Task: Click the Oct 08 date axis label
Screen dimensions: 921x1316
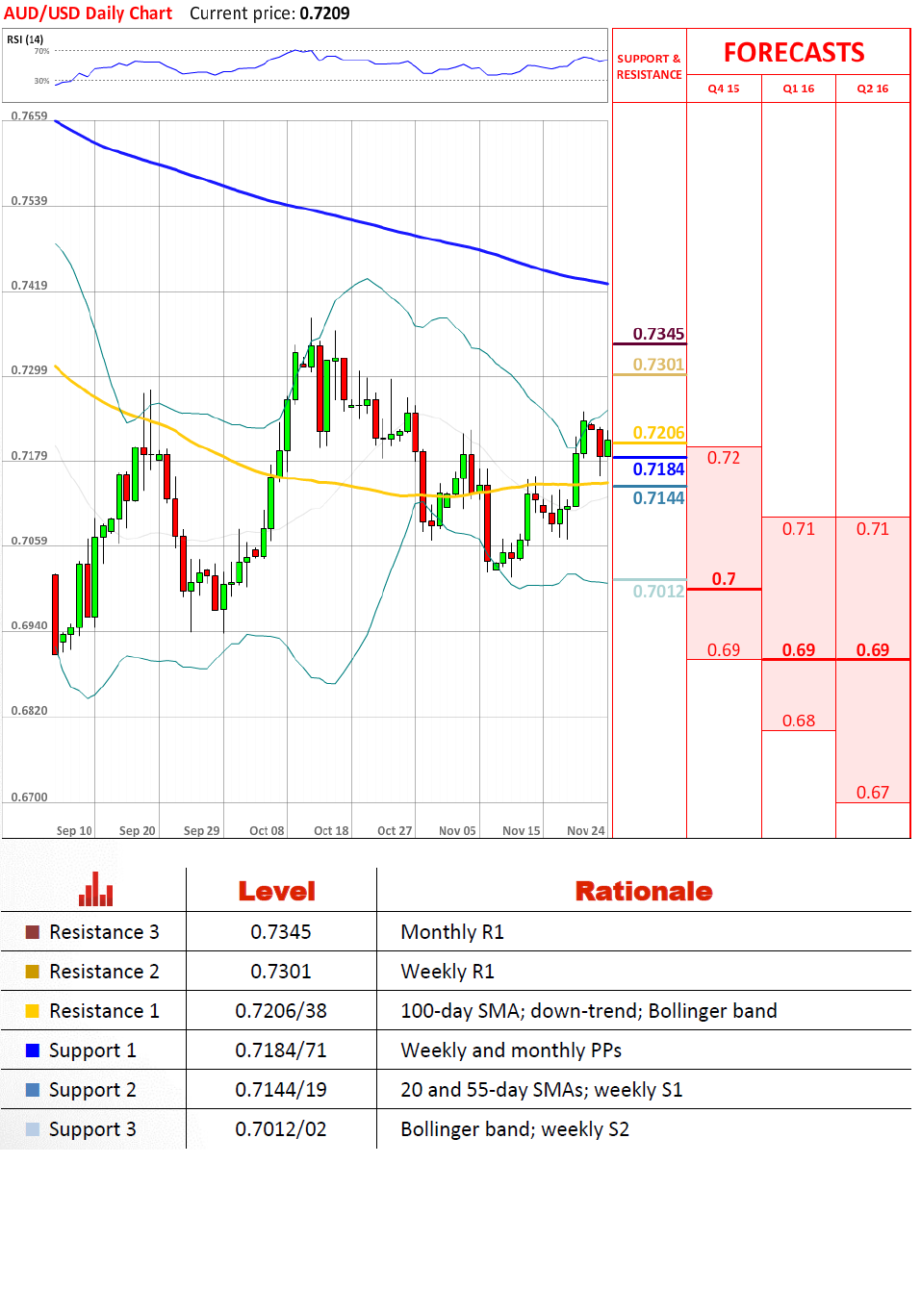Action: click(x=267, y=830)
